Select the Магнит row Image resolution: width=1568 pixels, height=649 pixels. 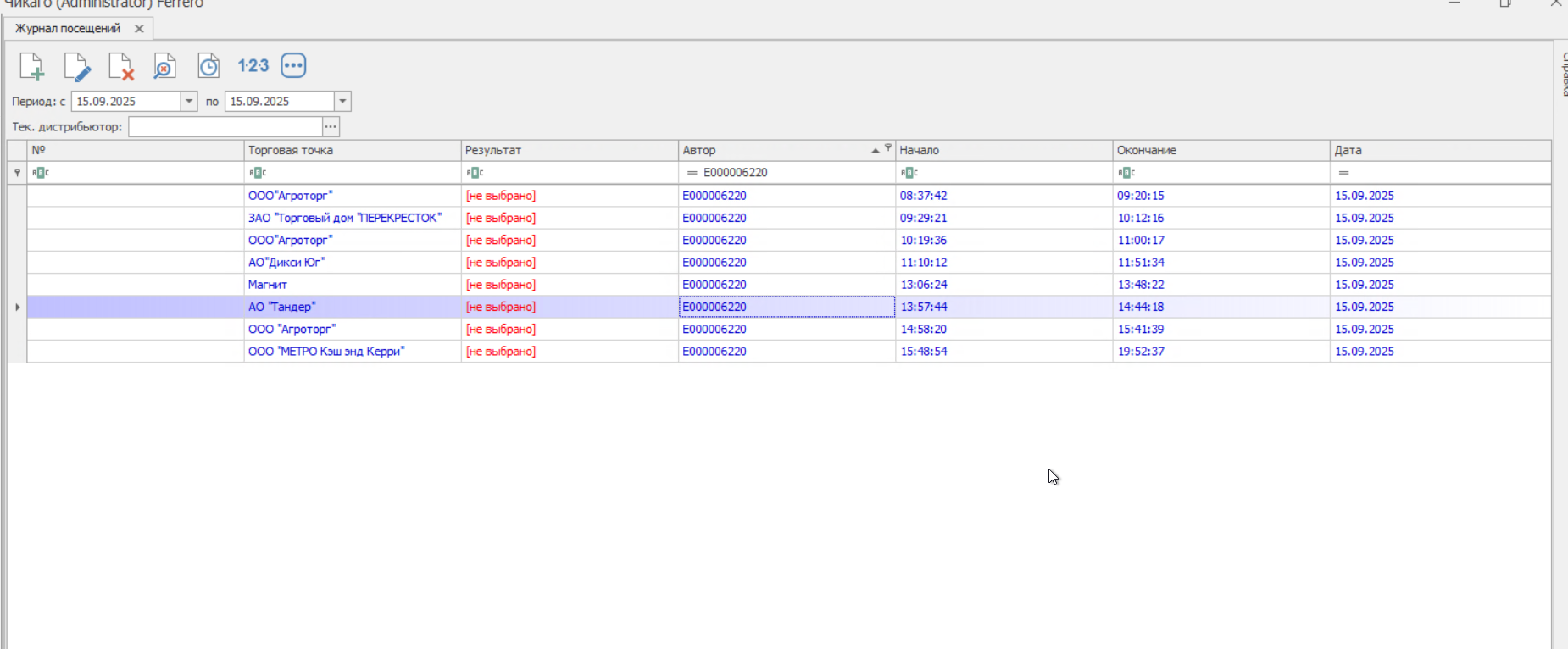pos(789,285)
